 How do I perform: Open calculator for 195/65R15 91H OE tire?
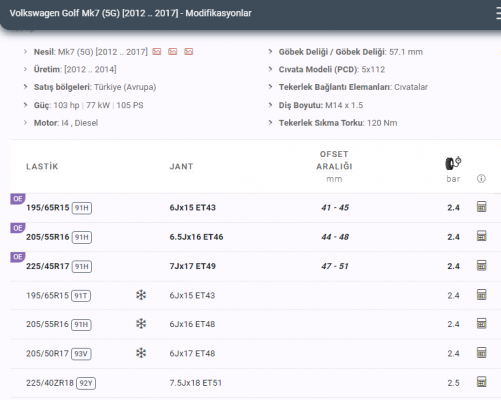coord(481,207)
